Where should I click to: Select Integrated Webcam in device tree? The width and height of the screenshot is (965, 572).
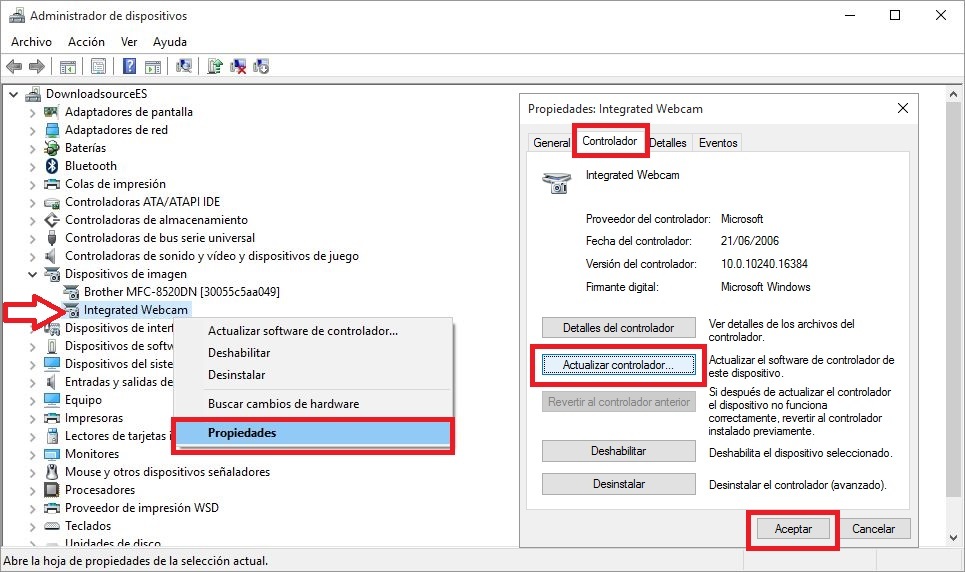[x=135, y=310]
